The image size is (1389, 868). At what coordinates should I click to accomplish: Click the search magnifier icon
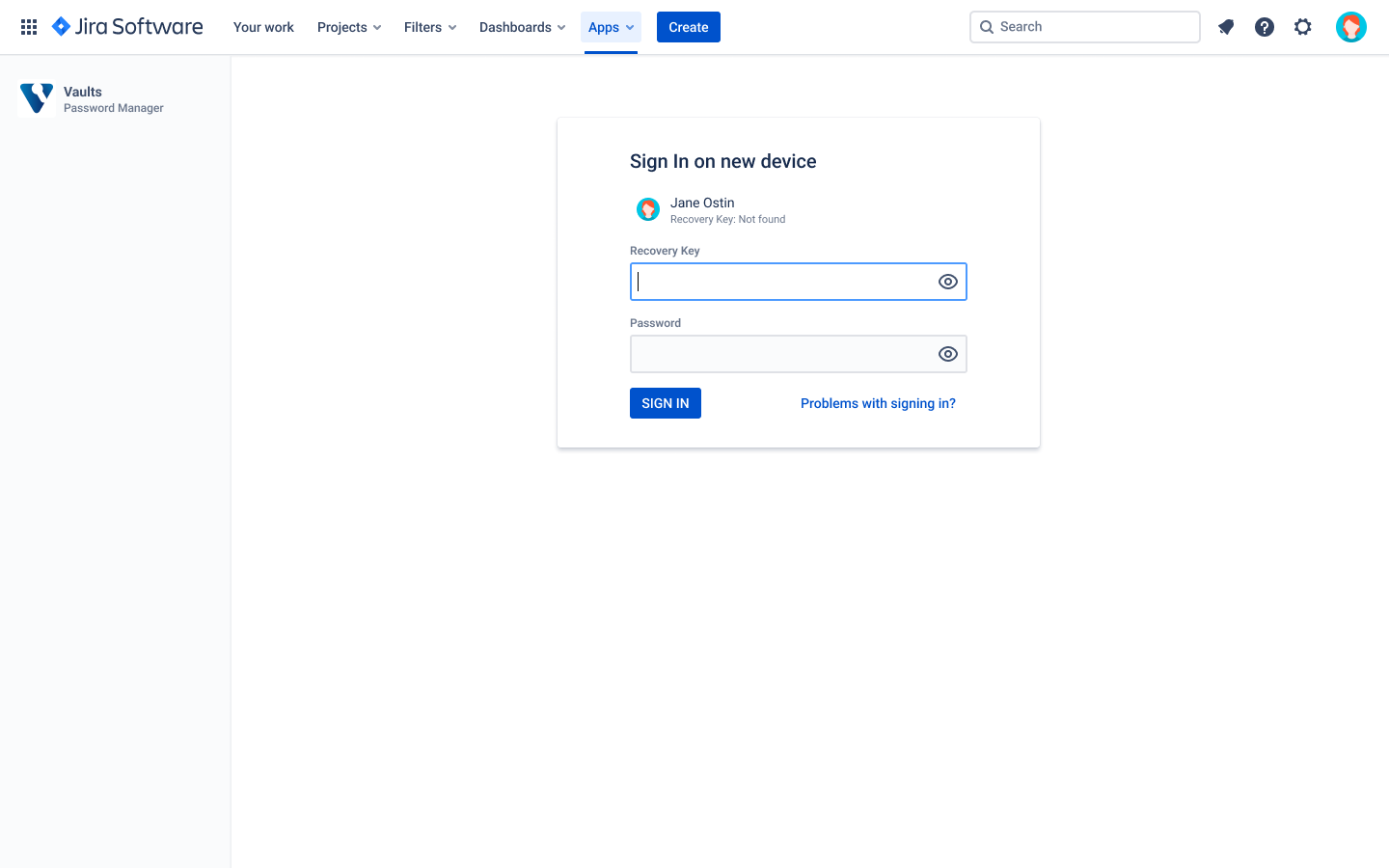click(987, 26)
